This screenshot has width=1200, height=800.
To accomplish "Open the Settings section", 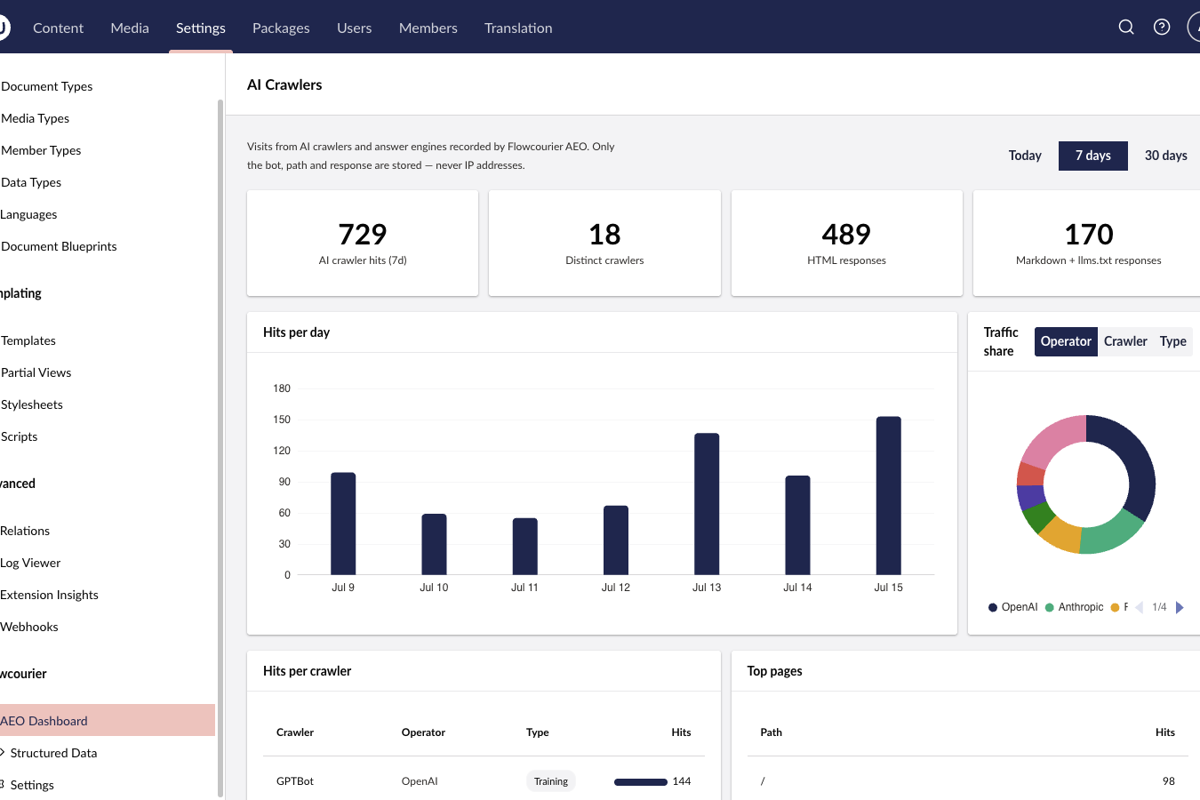I will point(201,28).
